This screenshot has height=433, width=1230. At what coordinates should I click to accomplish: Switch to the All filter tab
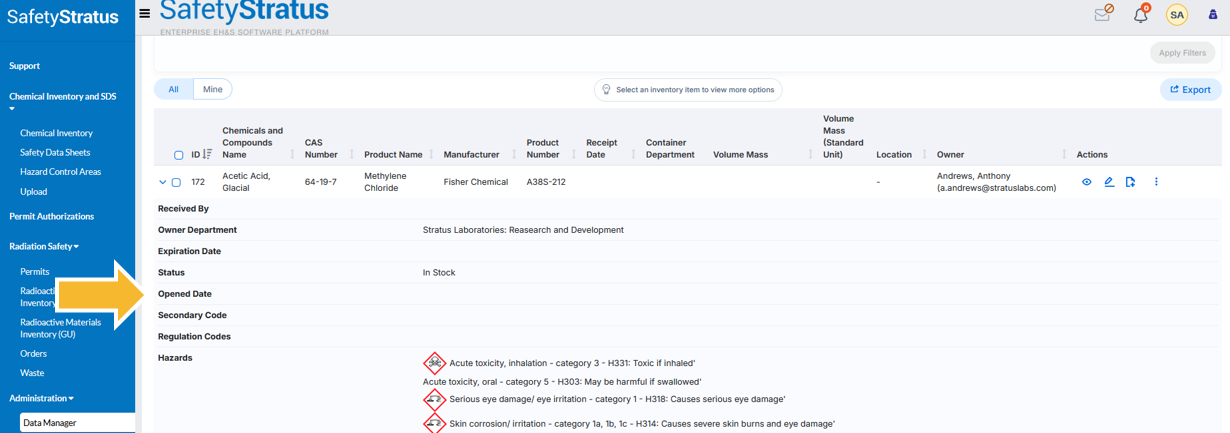pyautogui.click(x=173, y=89)
